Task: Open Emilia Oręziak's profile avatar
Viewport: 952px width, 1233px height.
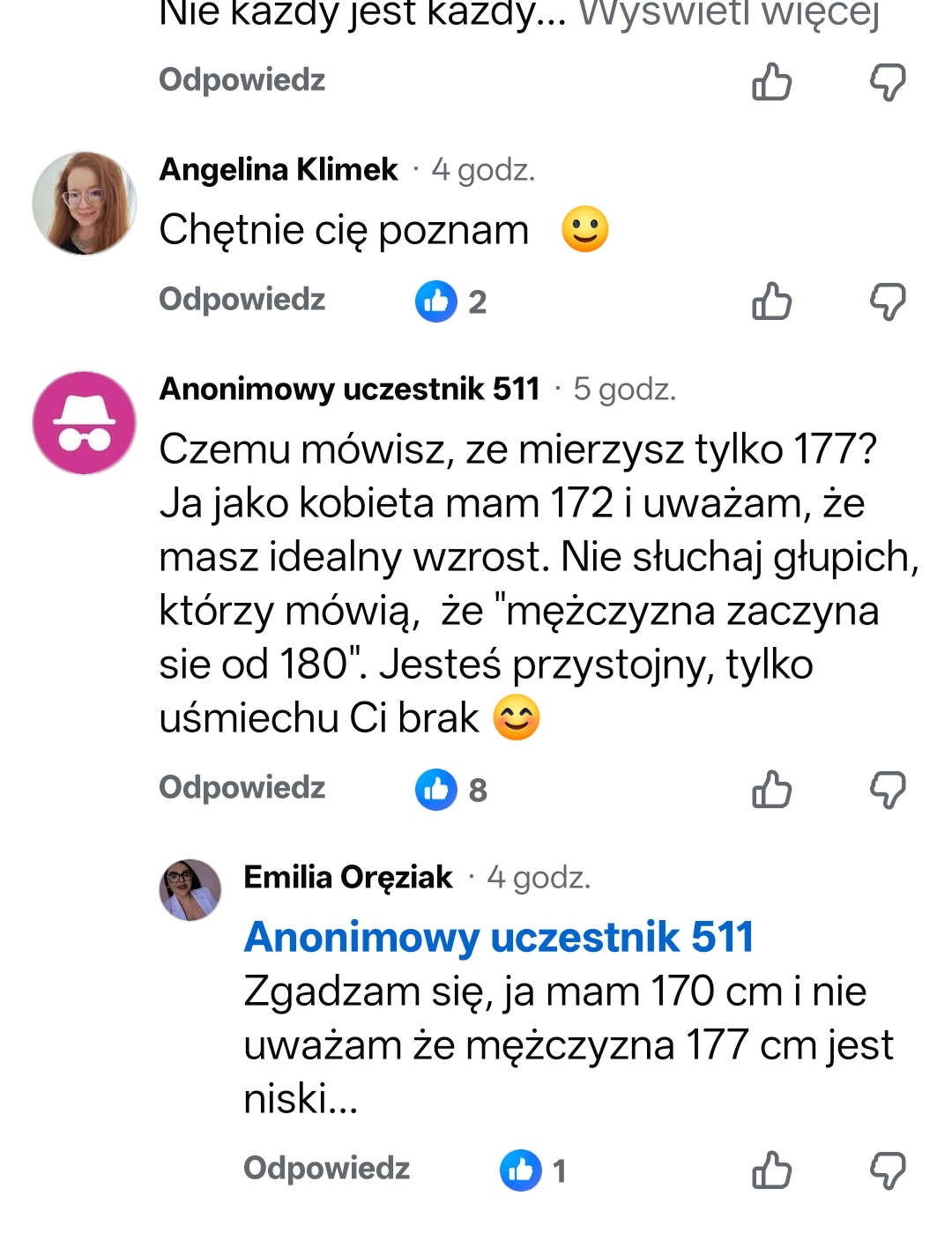Action: (x=190, y=889)
